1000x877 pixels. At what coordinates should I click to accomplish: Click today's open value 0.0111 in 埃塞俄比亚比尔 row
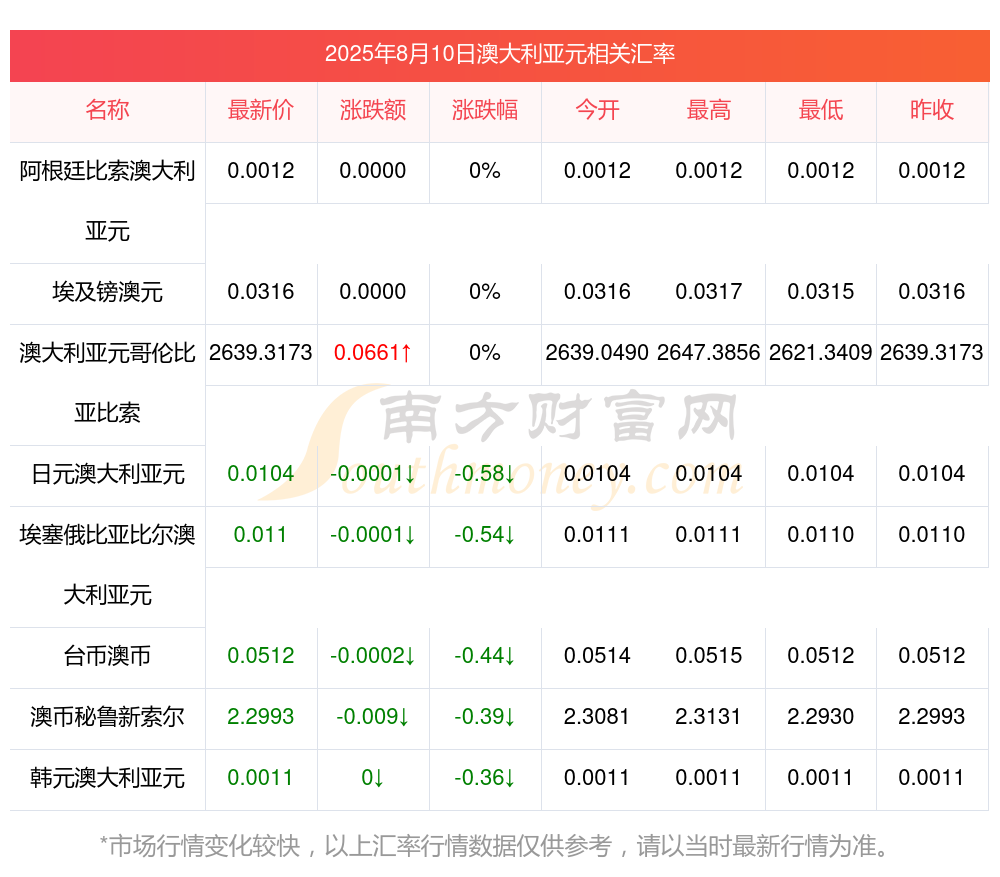597,534
